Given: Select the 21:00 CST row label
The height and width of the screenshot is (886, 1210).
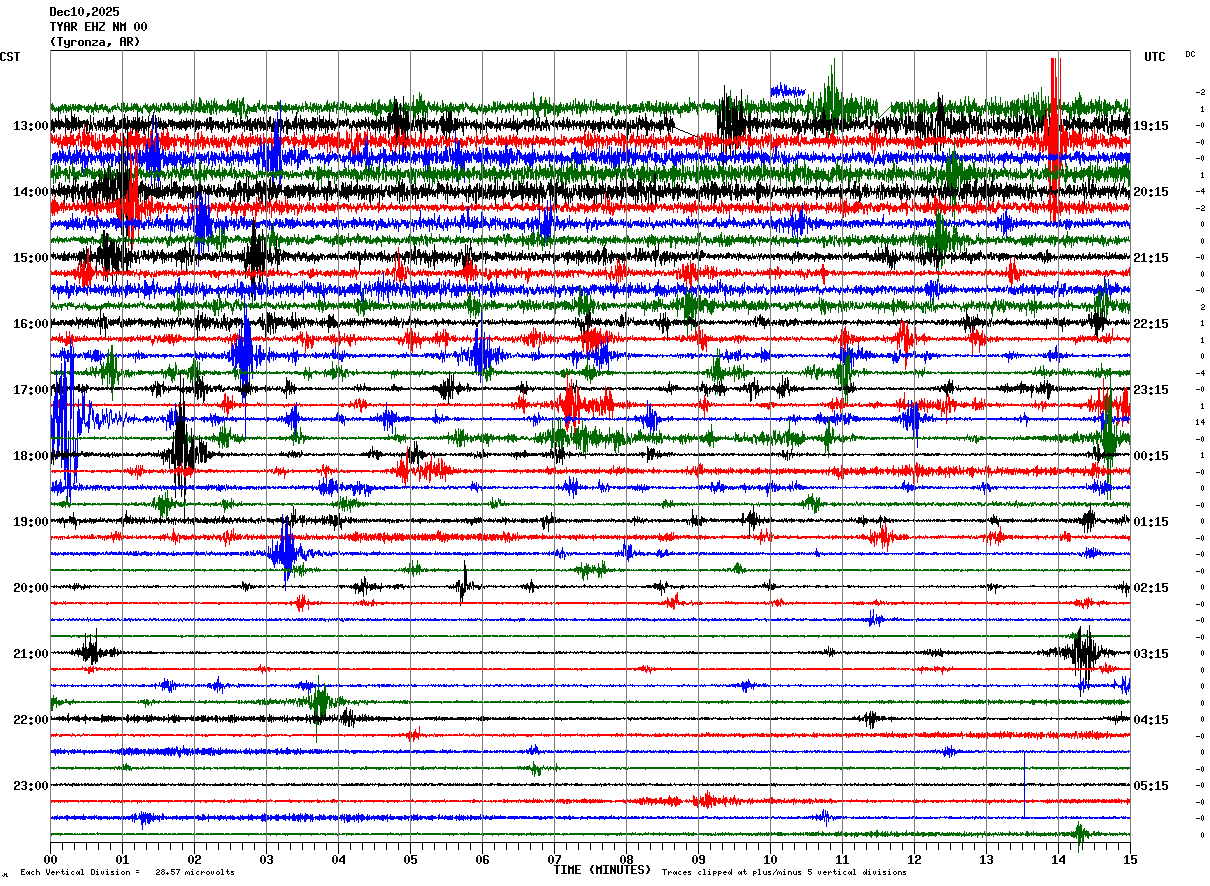Looking at the screenshot, I should (31, 654).
